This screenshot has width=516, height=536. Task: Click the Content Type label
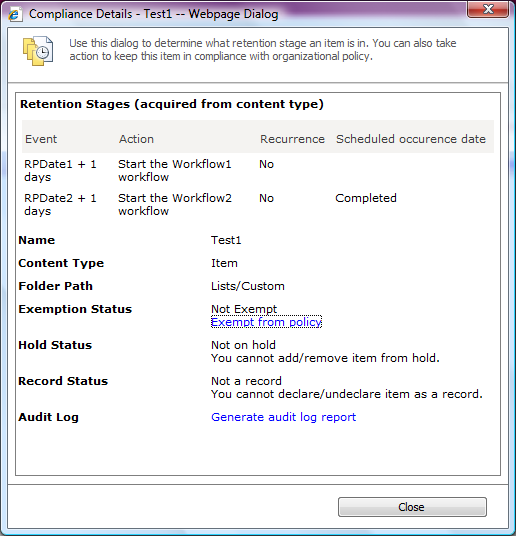click(61, 263)
